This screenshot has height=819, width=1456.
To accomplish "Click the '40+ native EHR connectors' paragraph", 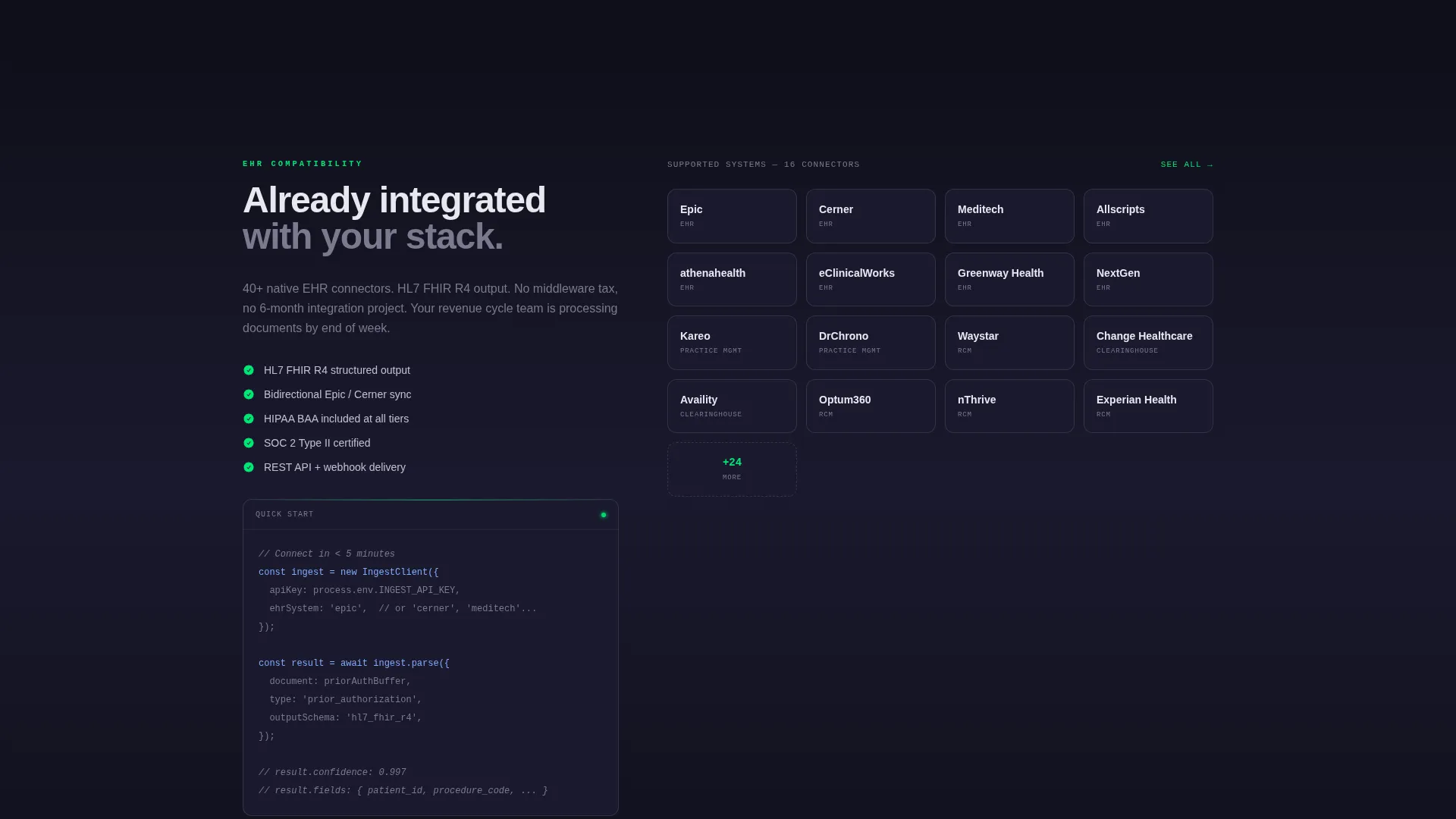I will (430, 309).
